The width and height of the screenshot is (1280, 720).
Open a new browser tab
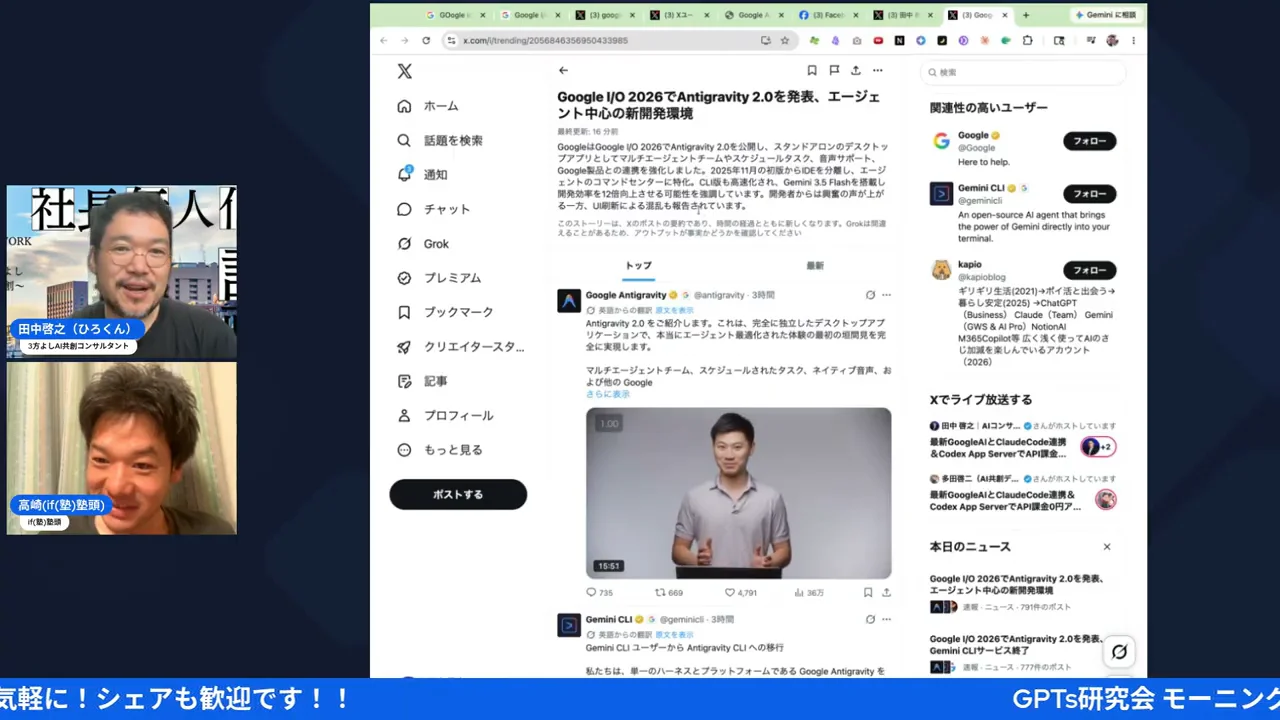pos(1025,15)
